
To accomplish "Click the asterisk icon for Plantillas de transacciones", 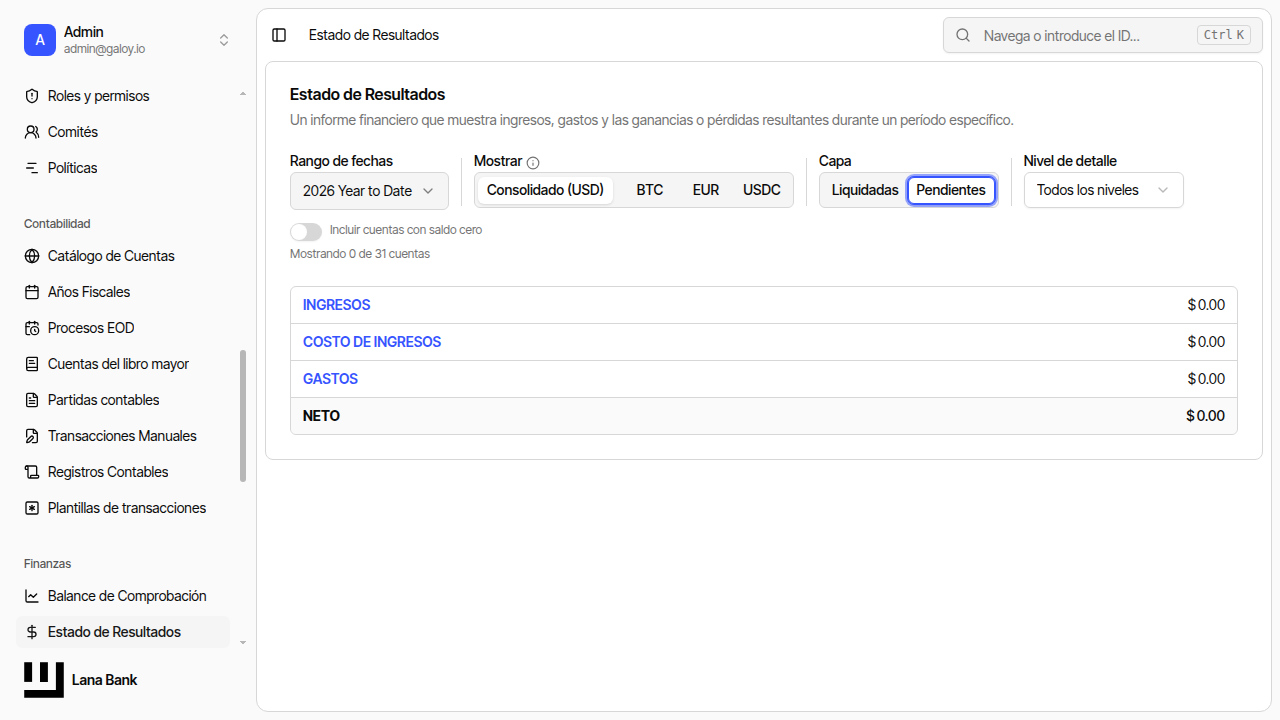I will (x=32, y=508).
